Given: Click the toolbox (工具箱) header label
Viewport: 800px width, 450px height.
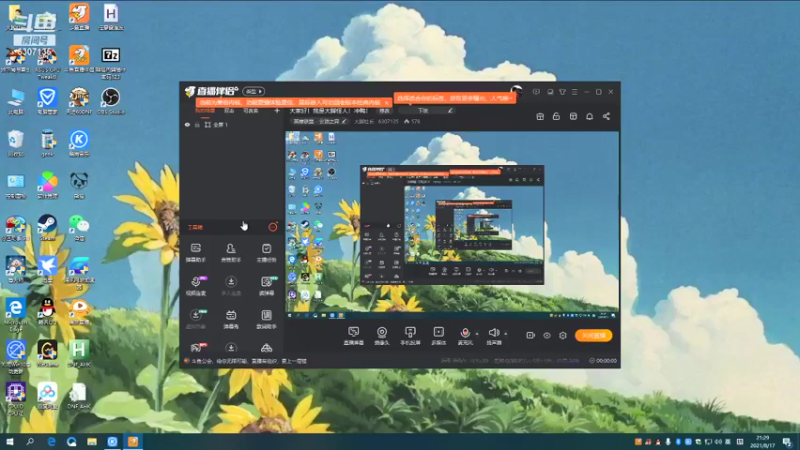Looking at the screenshot, I should click(195, 227).
